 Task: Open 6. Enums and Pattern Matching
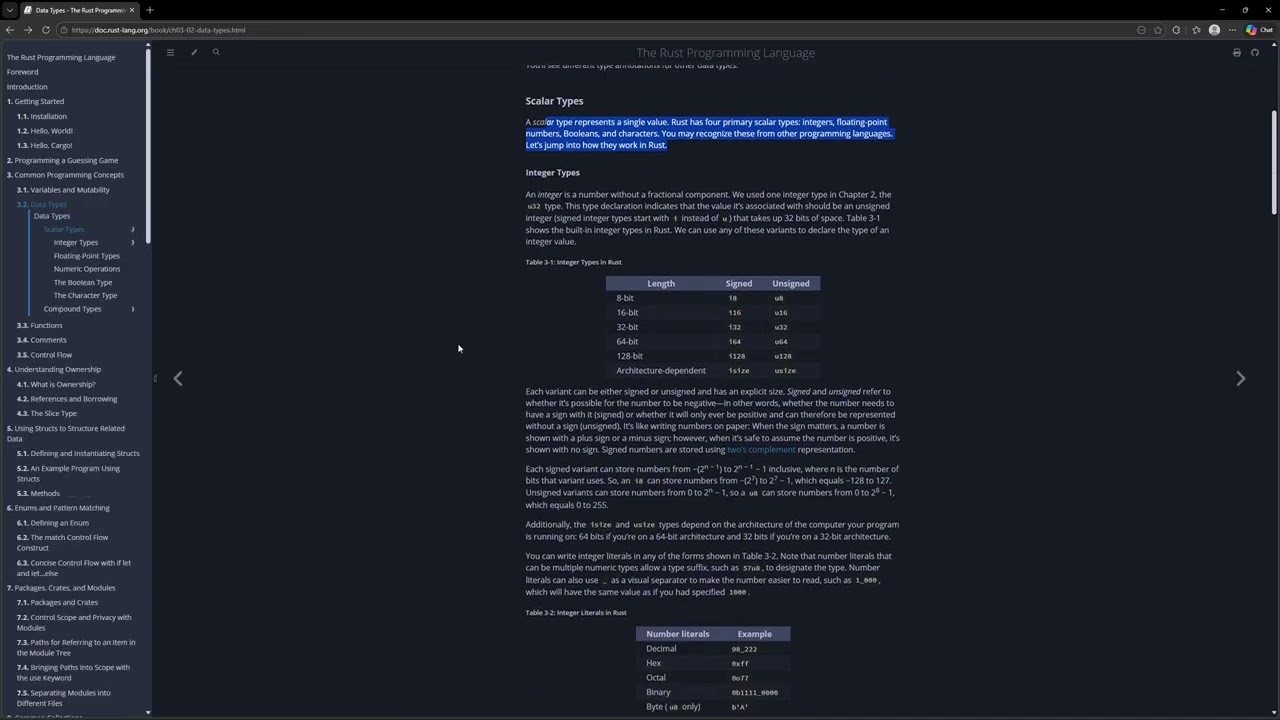(x=58, y=508)
